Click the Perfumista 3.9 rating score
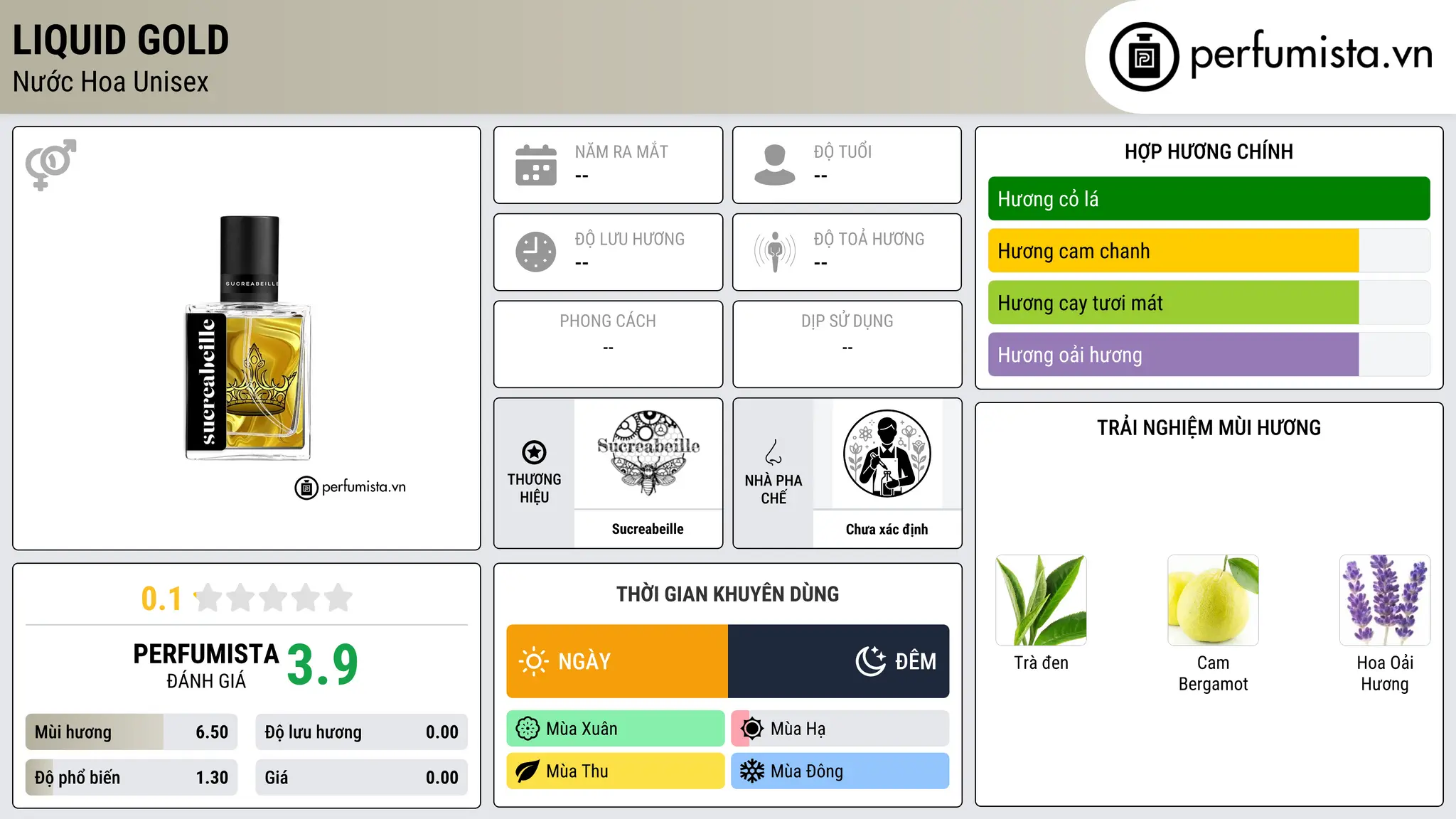Viewport: 1456px width, 819px height. 322,665
